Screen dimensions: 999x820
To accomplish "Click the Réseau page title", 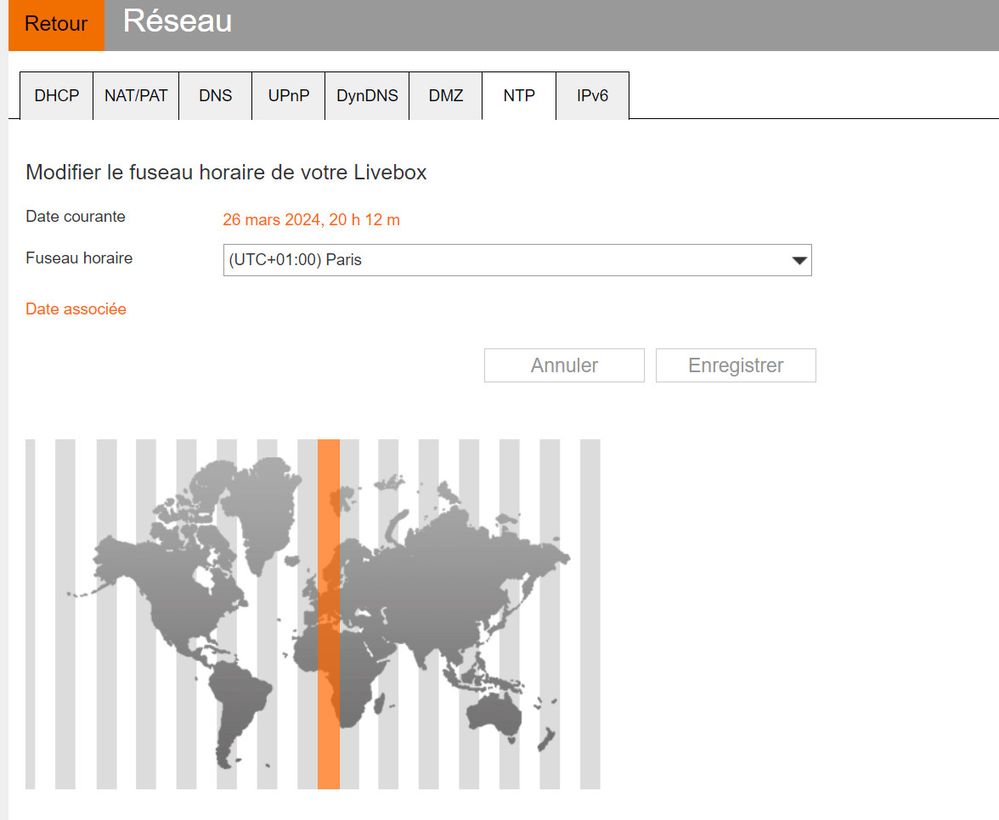I will click(177, 21).
